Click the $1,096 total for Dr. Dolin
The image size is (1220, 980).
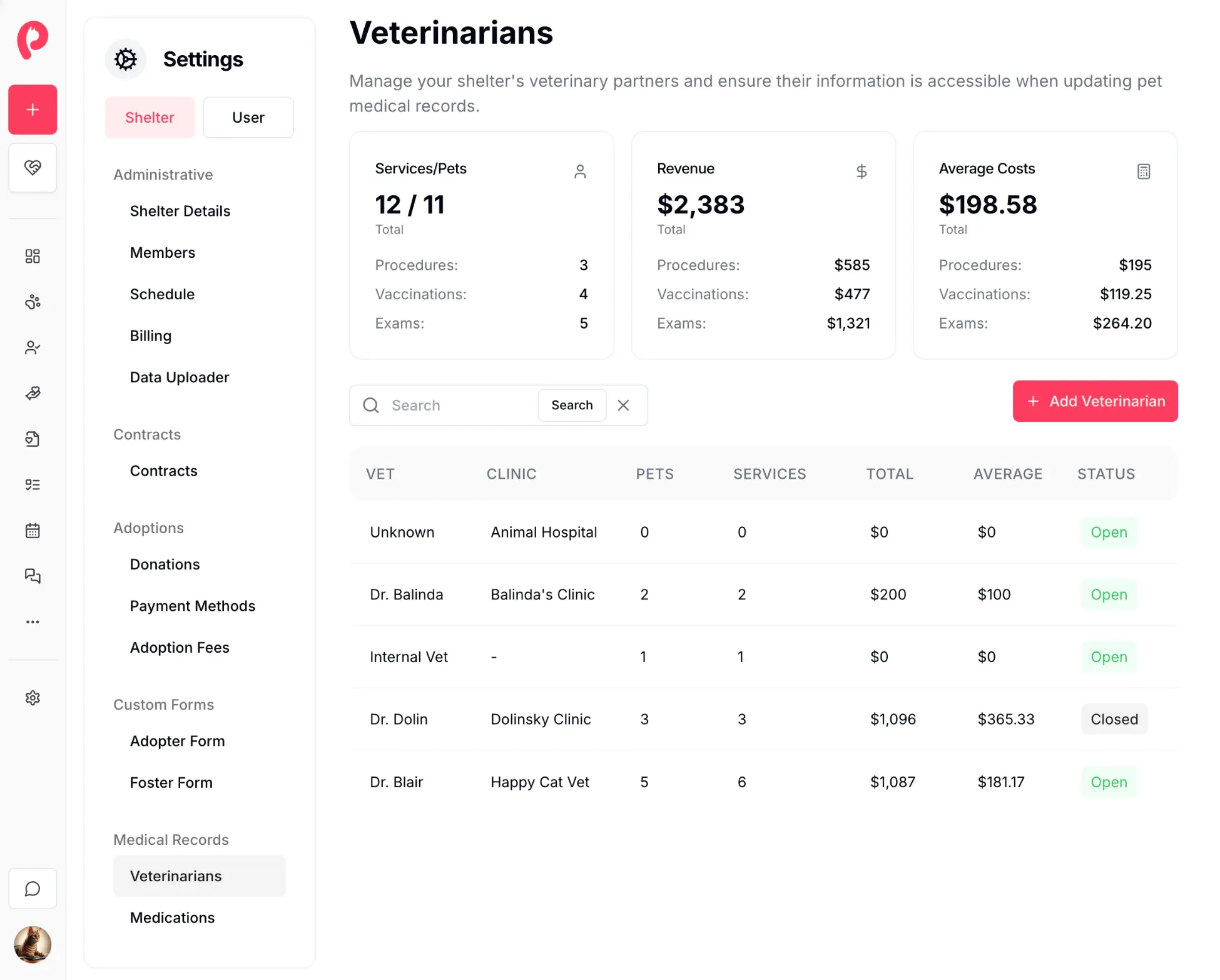tap(893, 720)
